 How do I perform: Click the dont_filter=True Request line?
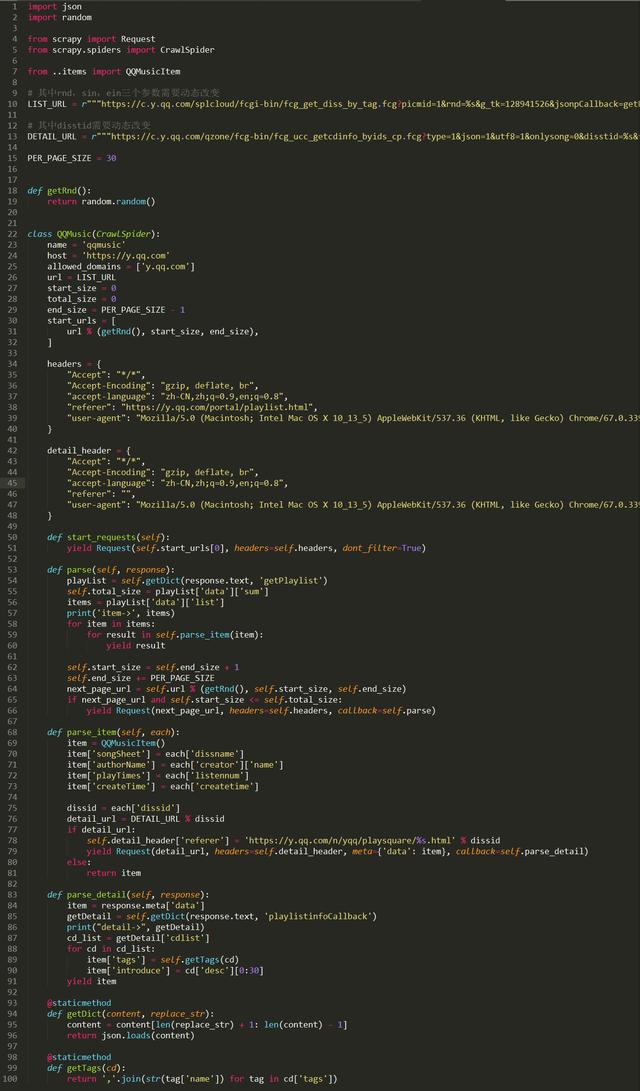tap(246, 548)
